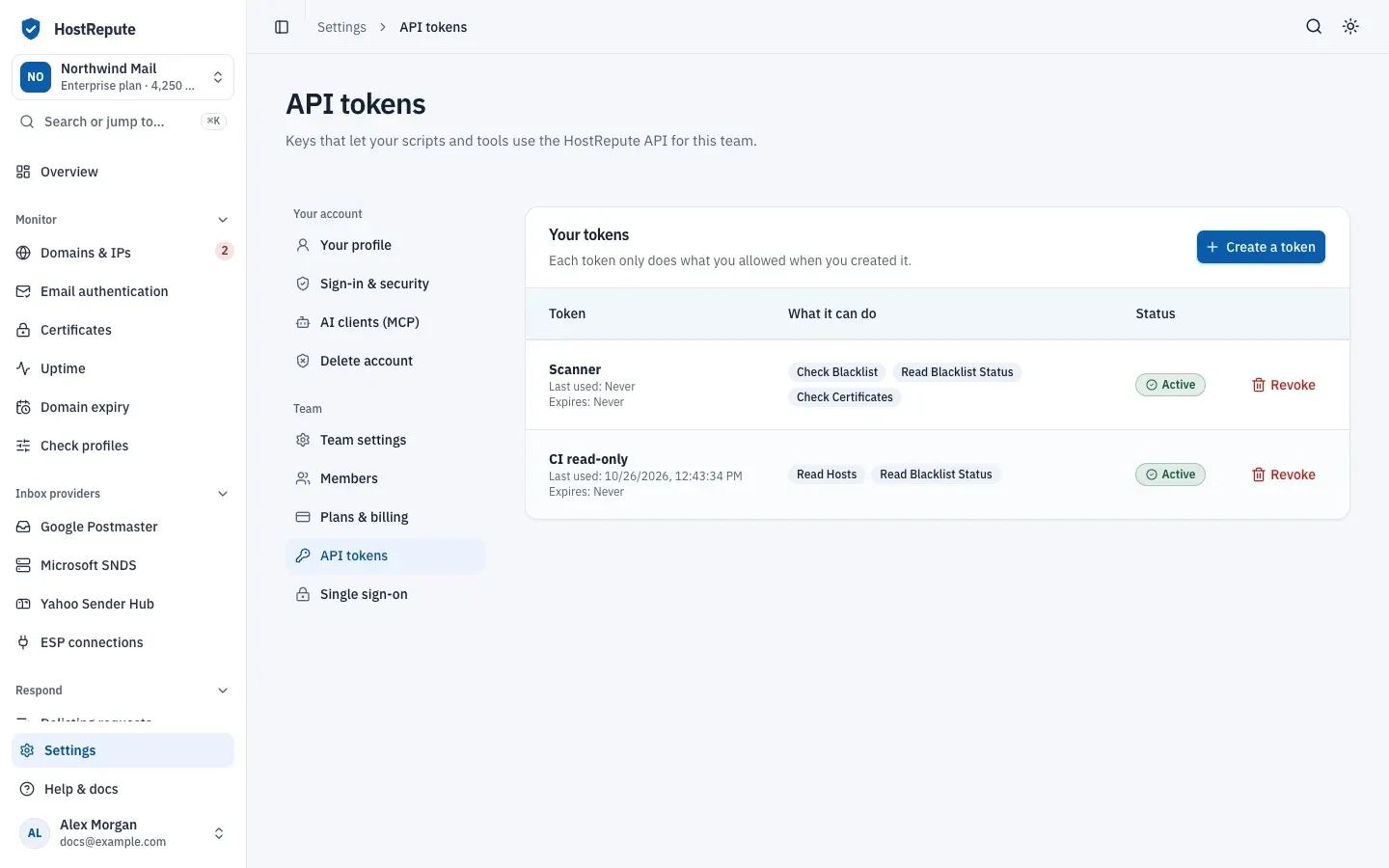Viewport: 1389px width, 868px height.
Task: Open Check profiles
Action: (x=123, y=446)
